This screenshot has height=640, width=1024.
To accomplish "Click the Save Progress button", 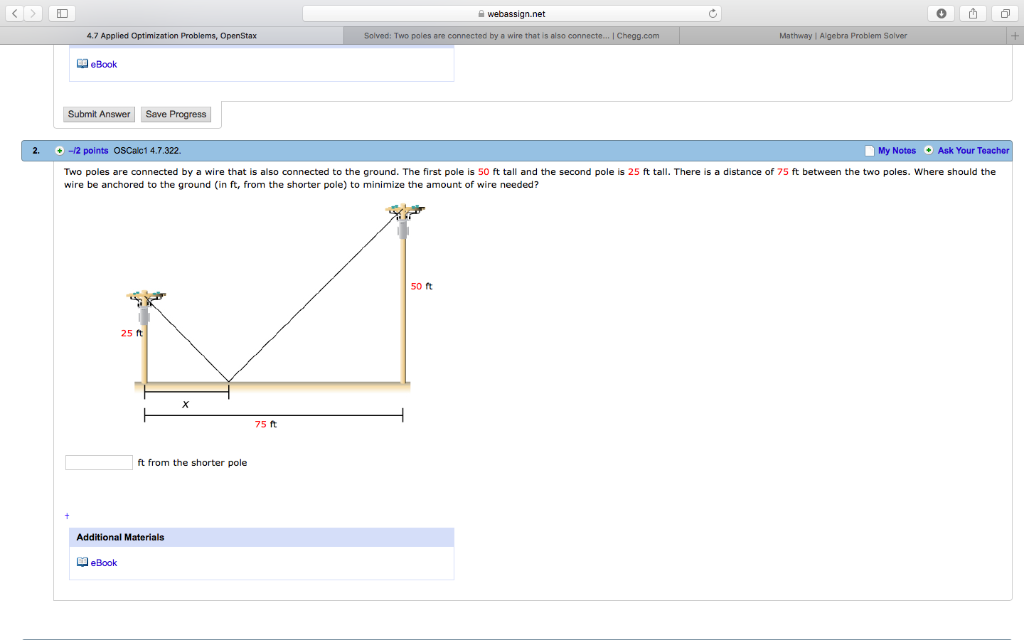I will (175, 114).
